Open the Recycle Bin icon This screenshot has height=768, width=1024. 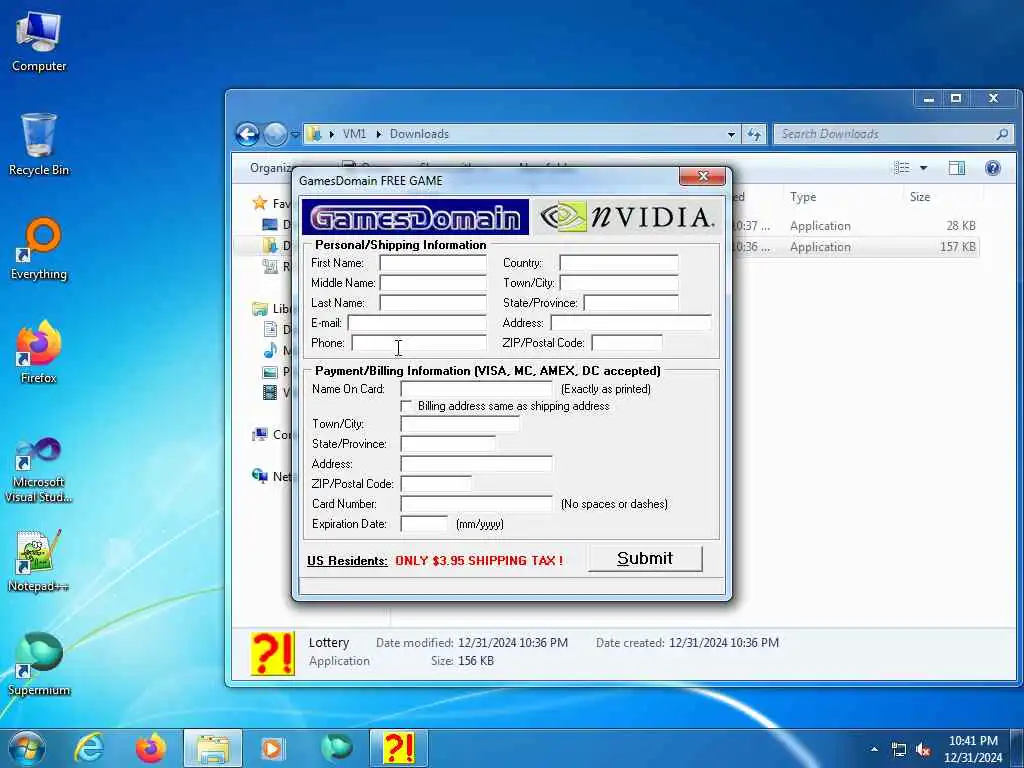39,144
